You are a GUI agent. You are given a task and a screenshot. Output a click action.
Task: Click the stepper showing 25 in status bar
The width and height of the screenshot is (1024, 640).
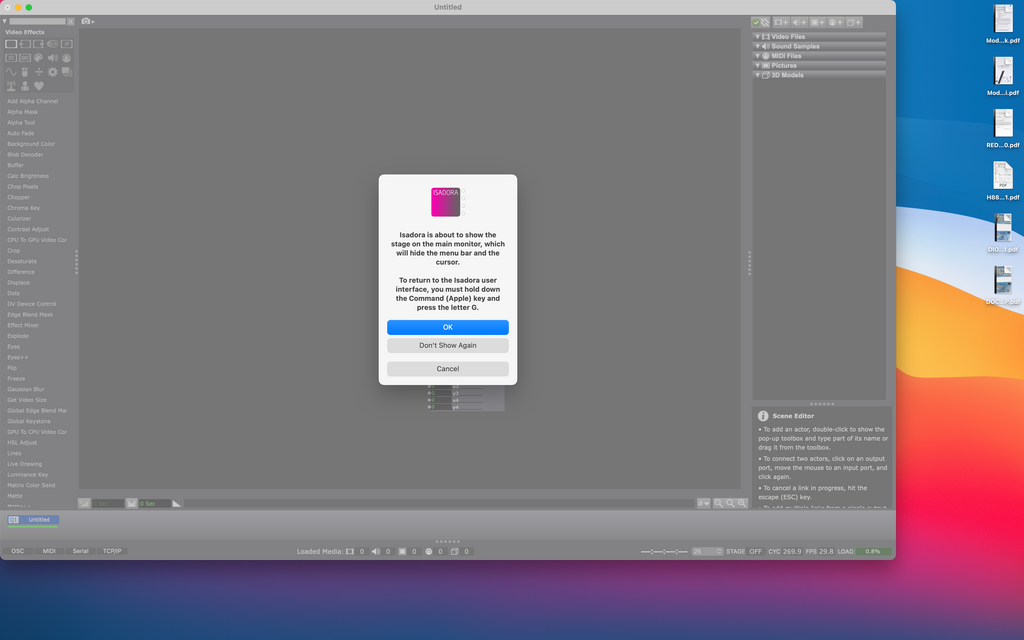click(x=707, y=552)
